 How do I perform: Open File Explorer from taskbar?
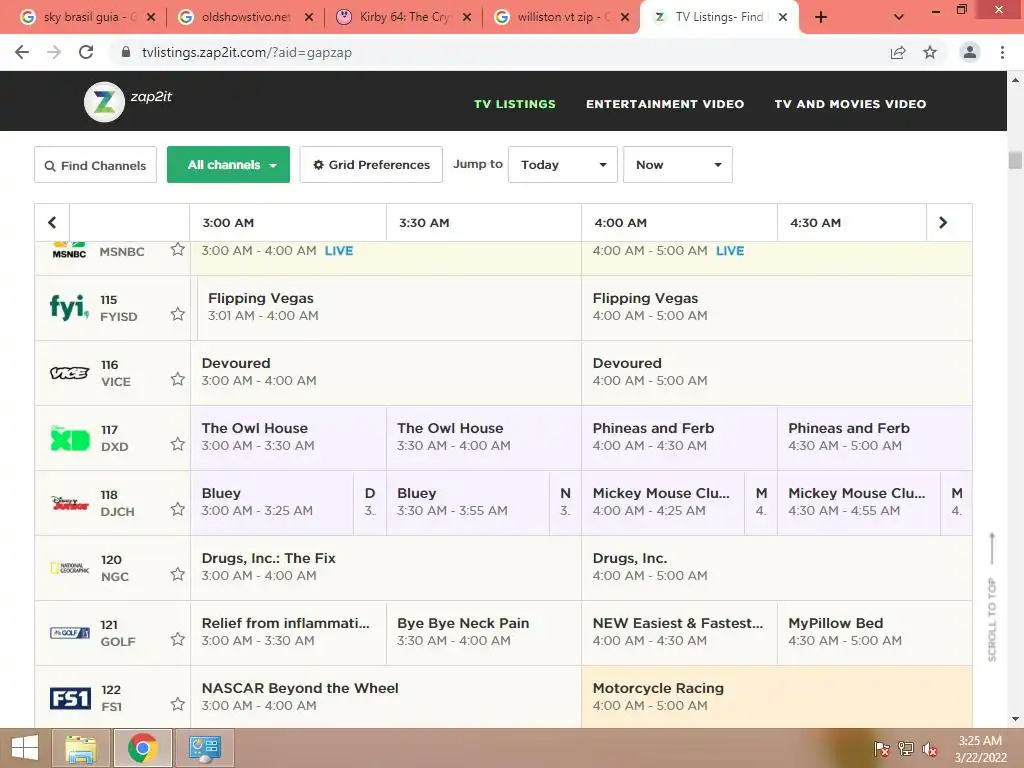click(81, 748)
